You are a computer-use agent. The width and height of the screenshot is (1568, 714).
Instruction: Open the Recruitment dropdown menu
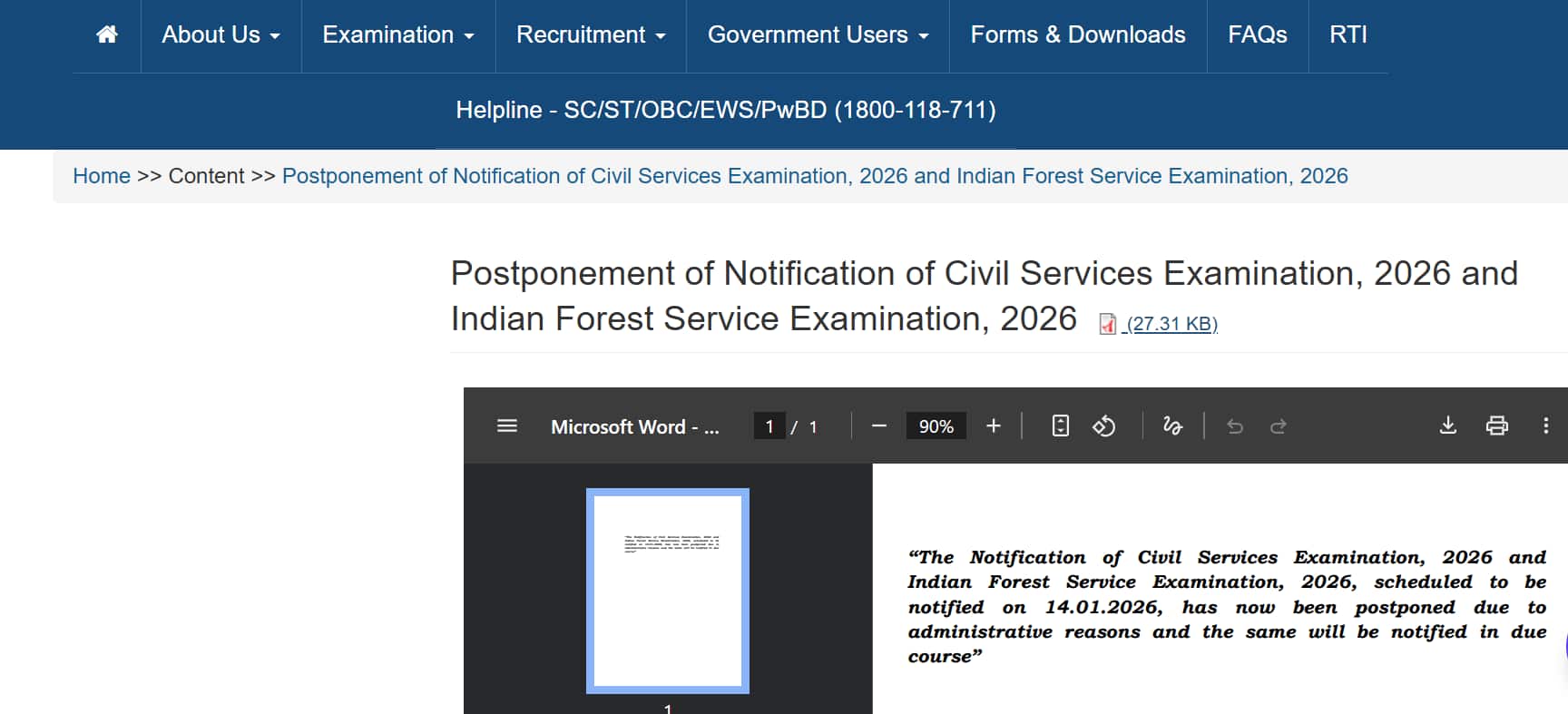tap(591, 34)
